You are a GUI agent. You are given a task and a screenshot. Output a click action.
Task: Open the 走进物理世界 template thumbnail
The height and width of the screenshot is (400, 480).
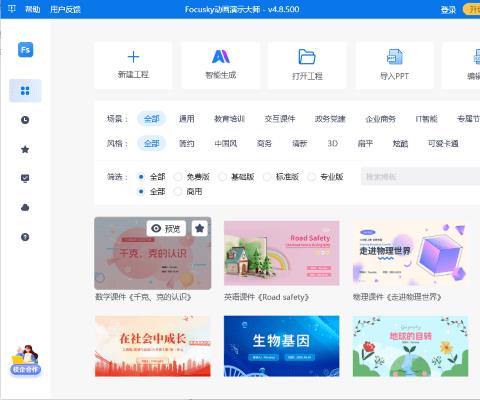click(410, 253)
